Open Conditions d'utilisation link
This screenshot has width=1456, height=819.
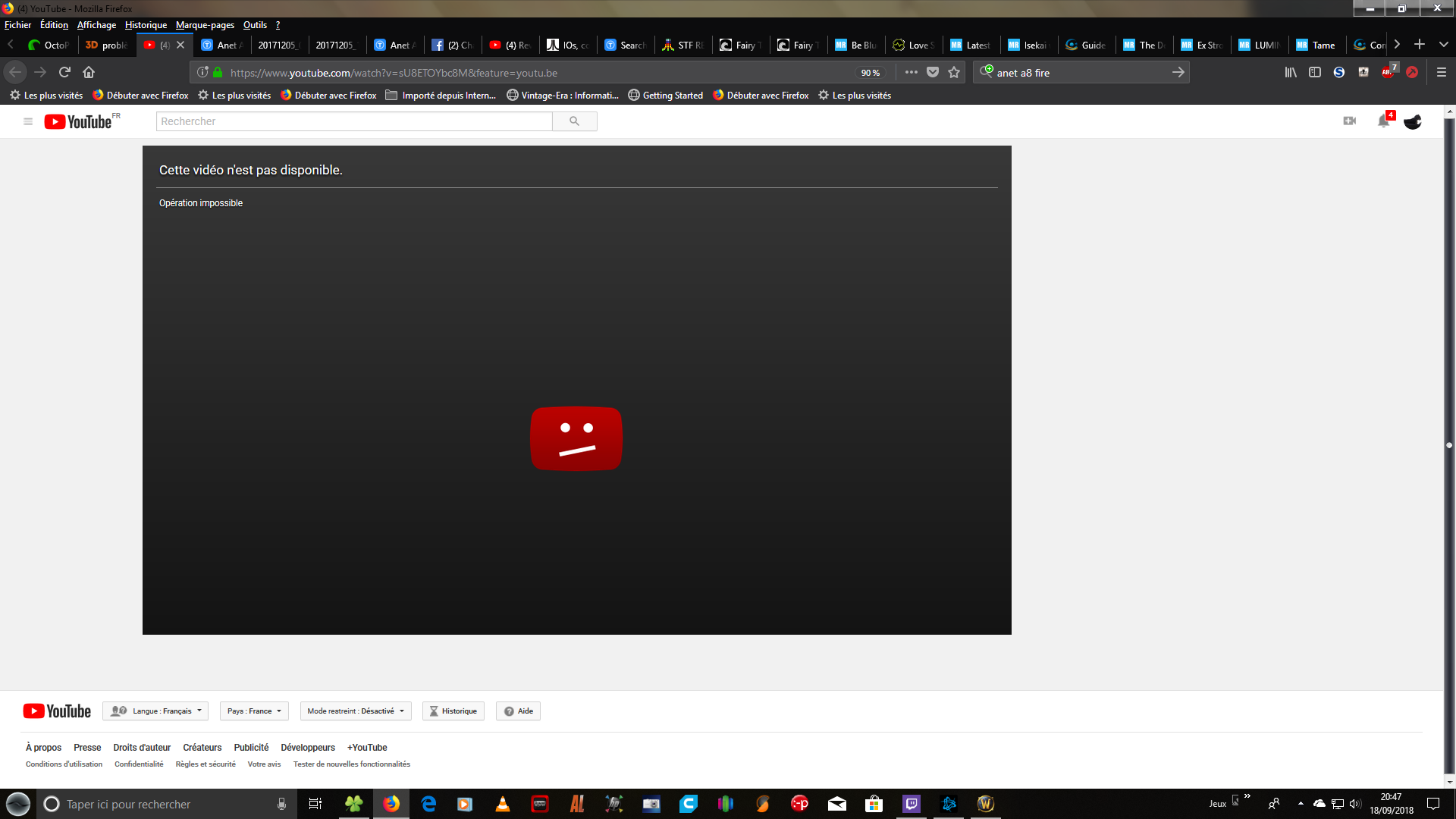[x=64, y=764]
